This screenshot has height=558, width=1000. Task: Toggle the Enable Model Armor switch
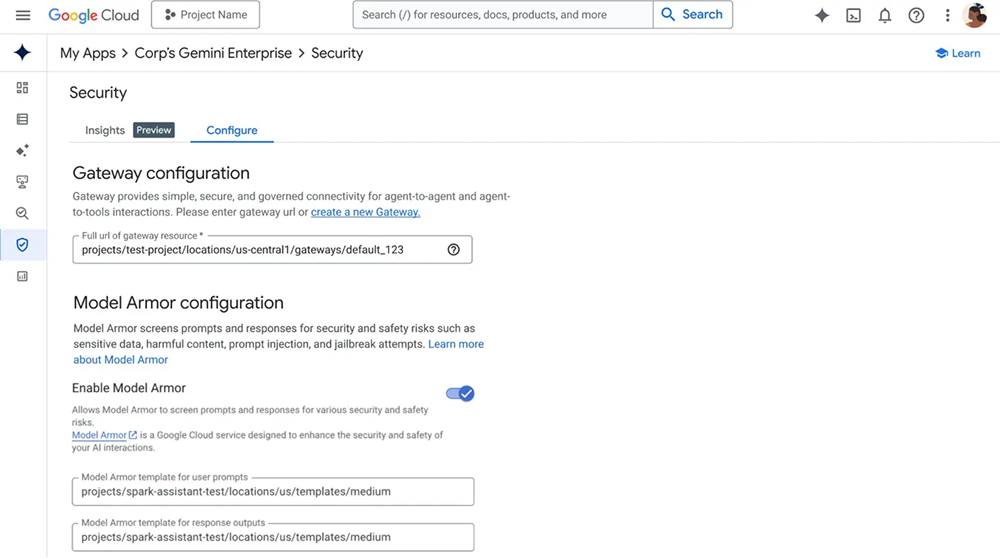(x=460, y=393)
